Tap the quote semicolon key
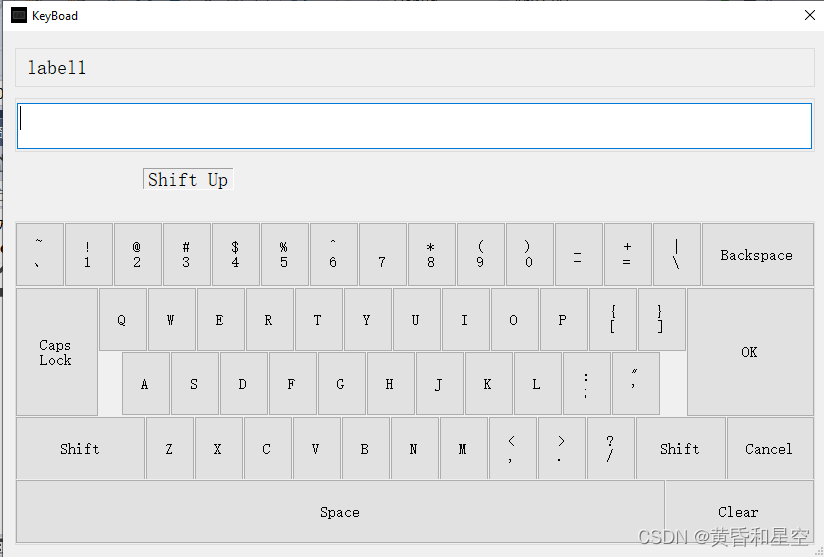 point(636,384)
